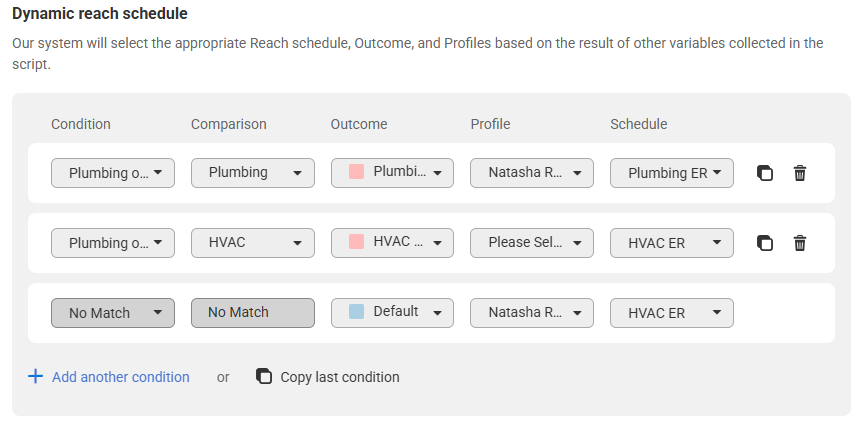Click the plus icon to add condition

(36, 376)
